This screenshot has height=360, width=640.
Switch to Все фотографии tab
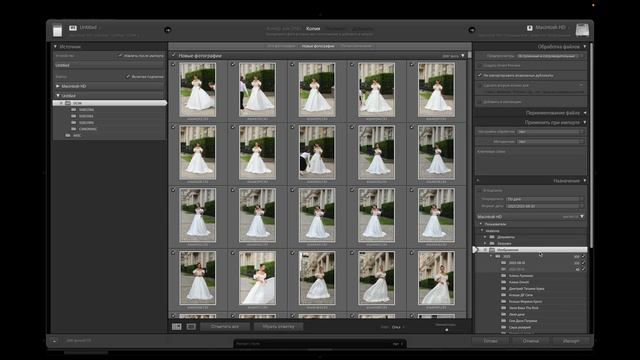(281, 46)
